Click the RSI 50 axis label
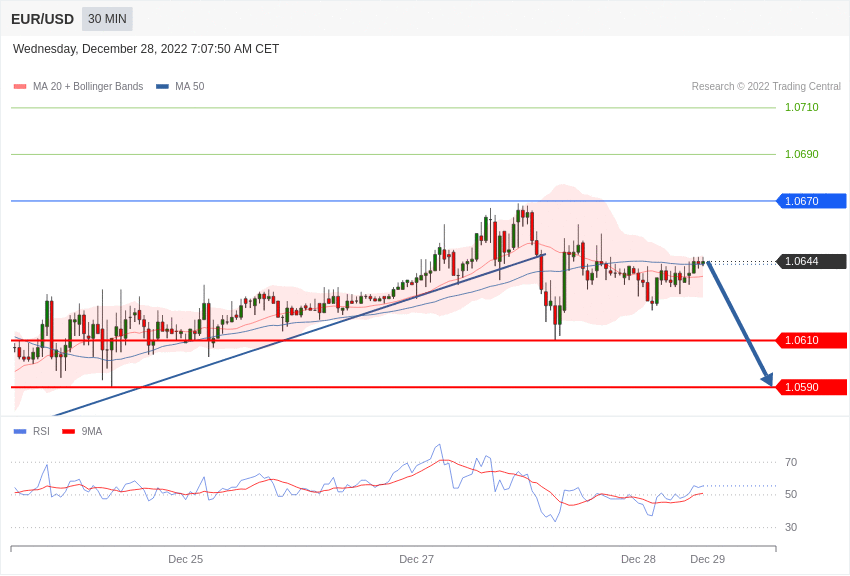The image size is (850, 576). point(791,494)
